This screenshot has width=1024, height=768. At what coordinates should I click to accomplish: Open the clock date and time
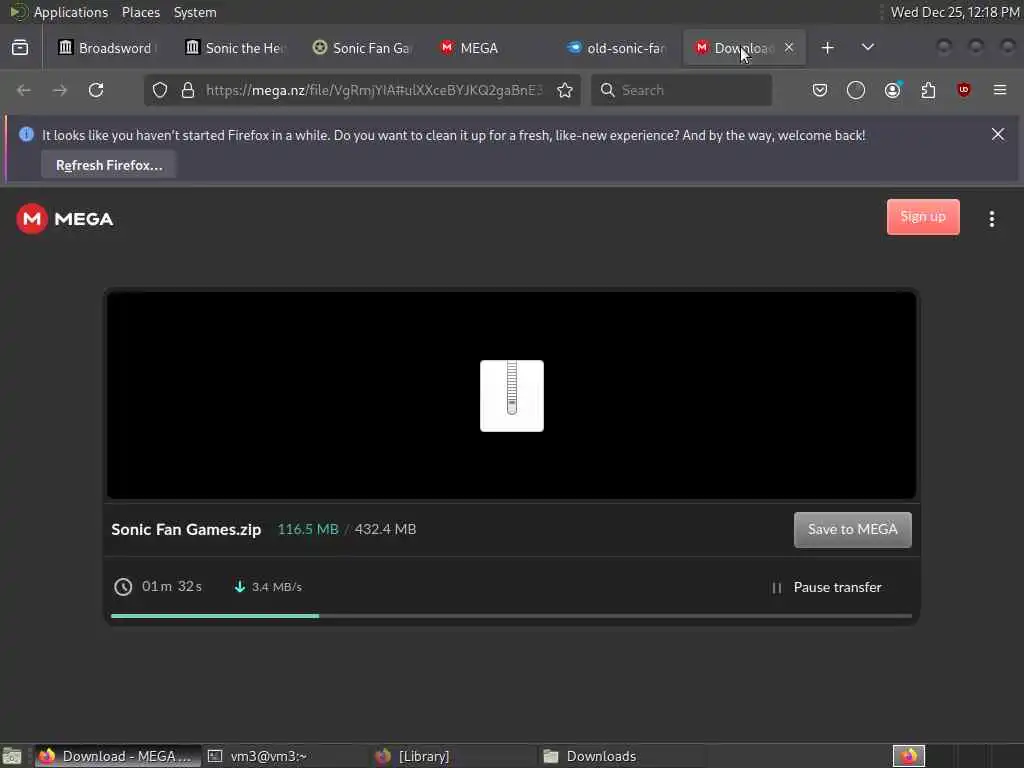(955, 12)
